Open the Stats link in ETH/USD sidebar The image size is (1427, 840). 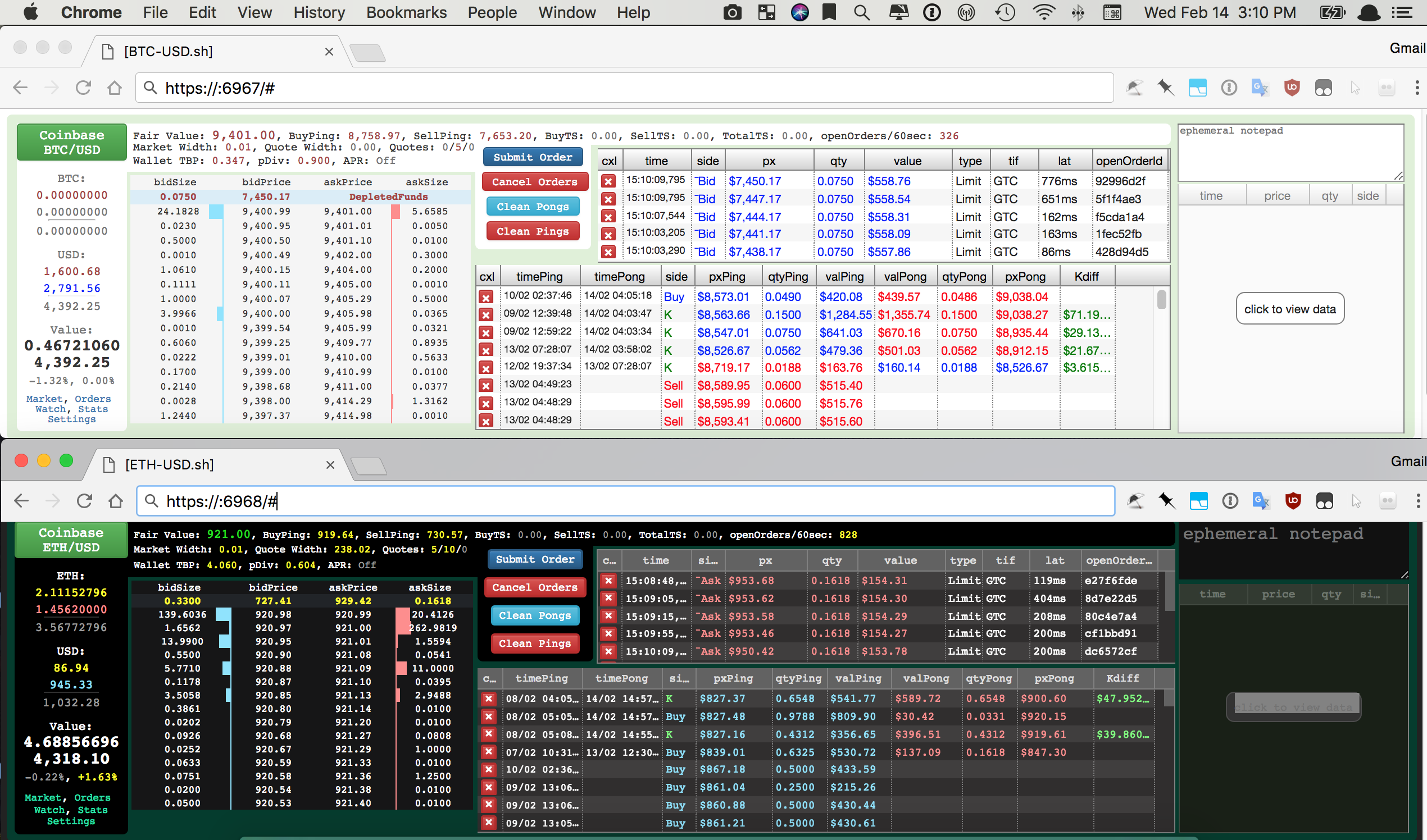coord(93,810)
